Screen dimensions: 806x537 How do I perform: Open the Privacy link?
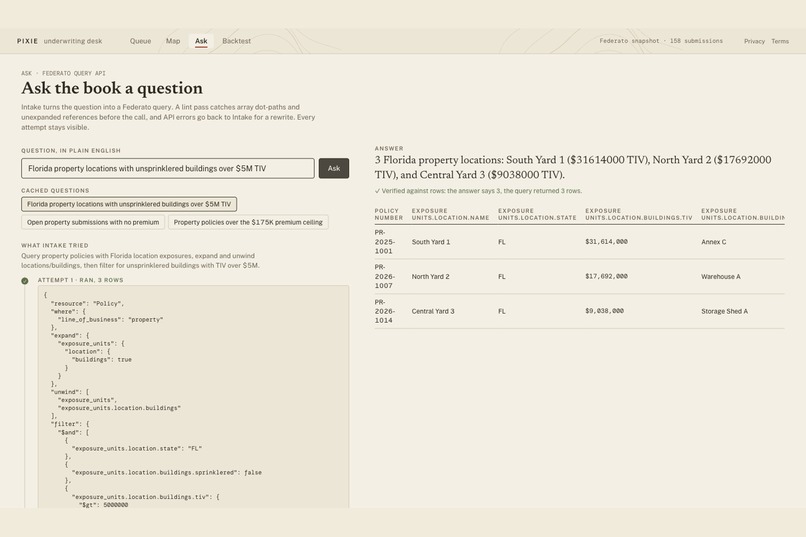[754, 41]
